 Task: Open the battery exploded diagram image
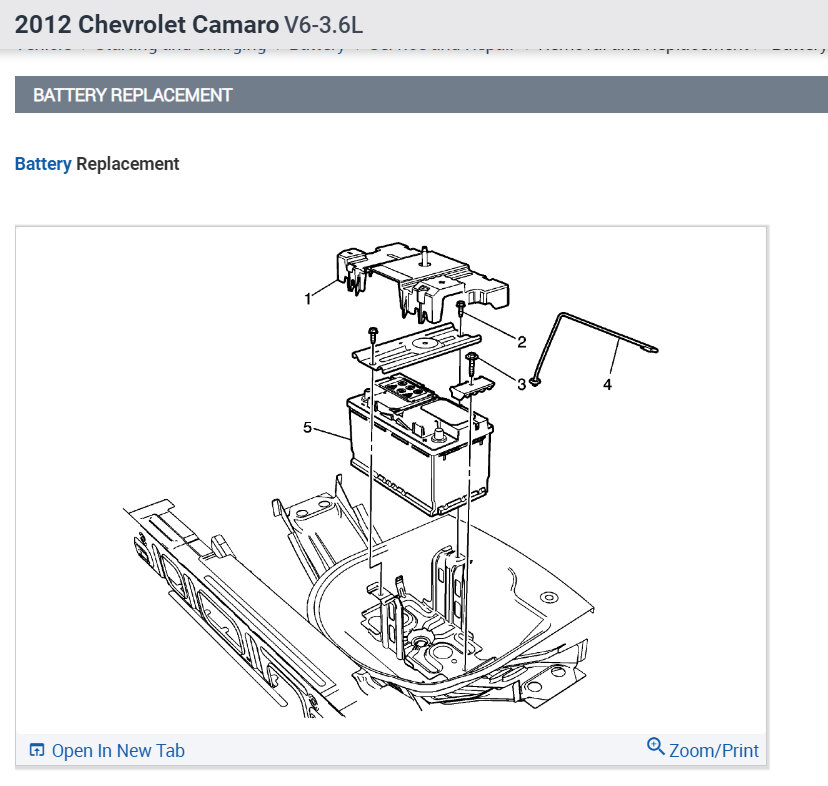(391, 479)
